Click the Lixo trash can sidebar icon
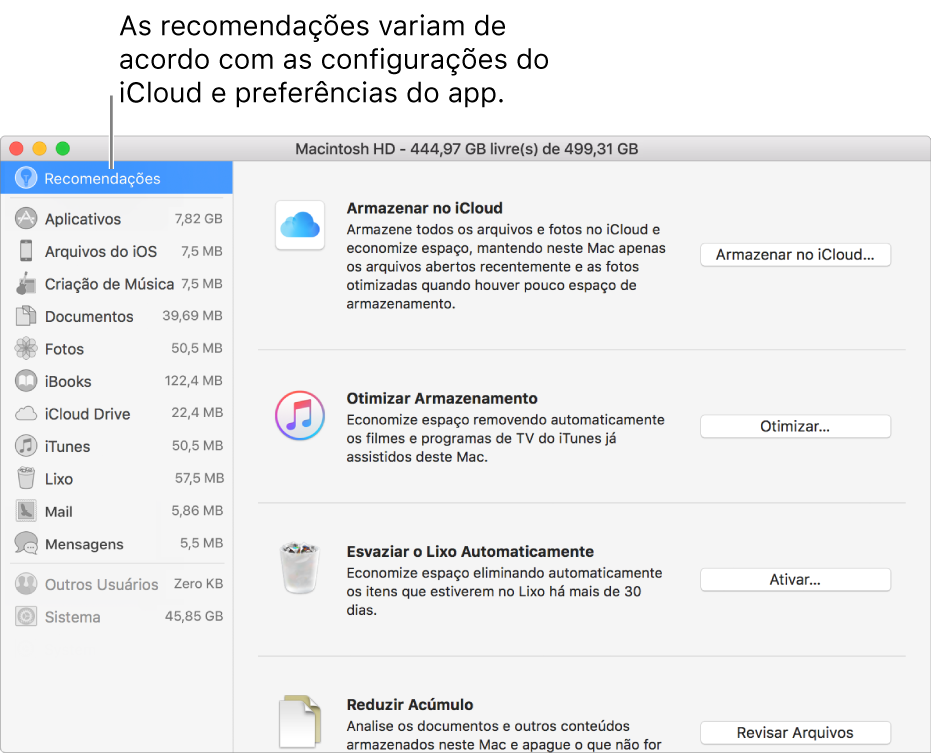Viewport: 931px width, 753px height. [26, 478]
